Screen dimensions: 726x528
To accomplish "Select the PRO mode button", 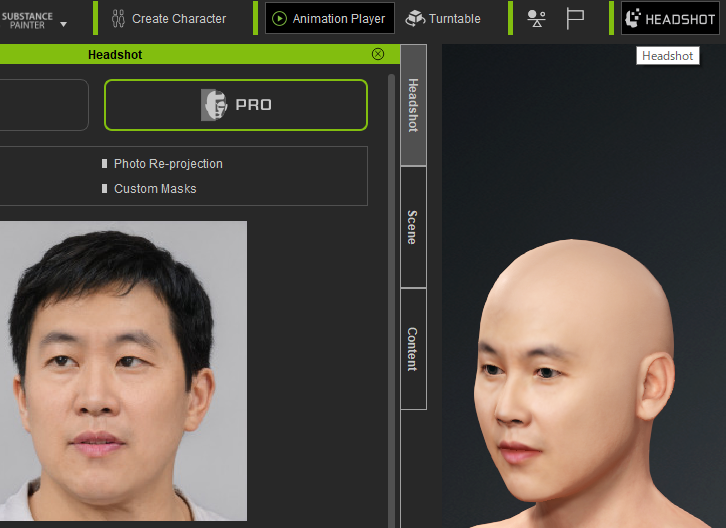I will 236,105.
